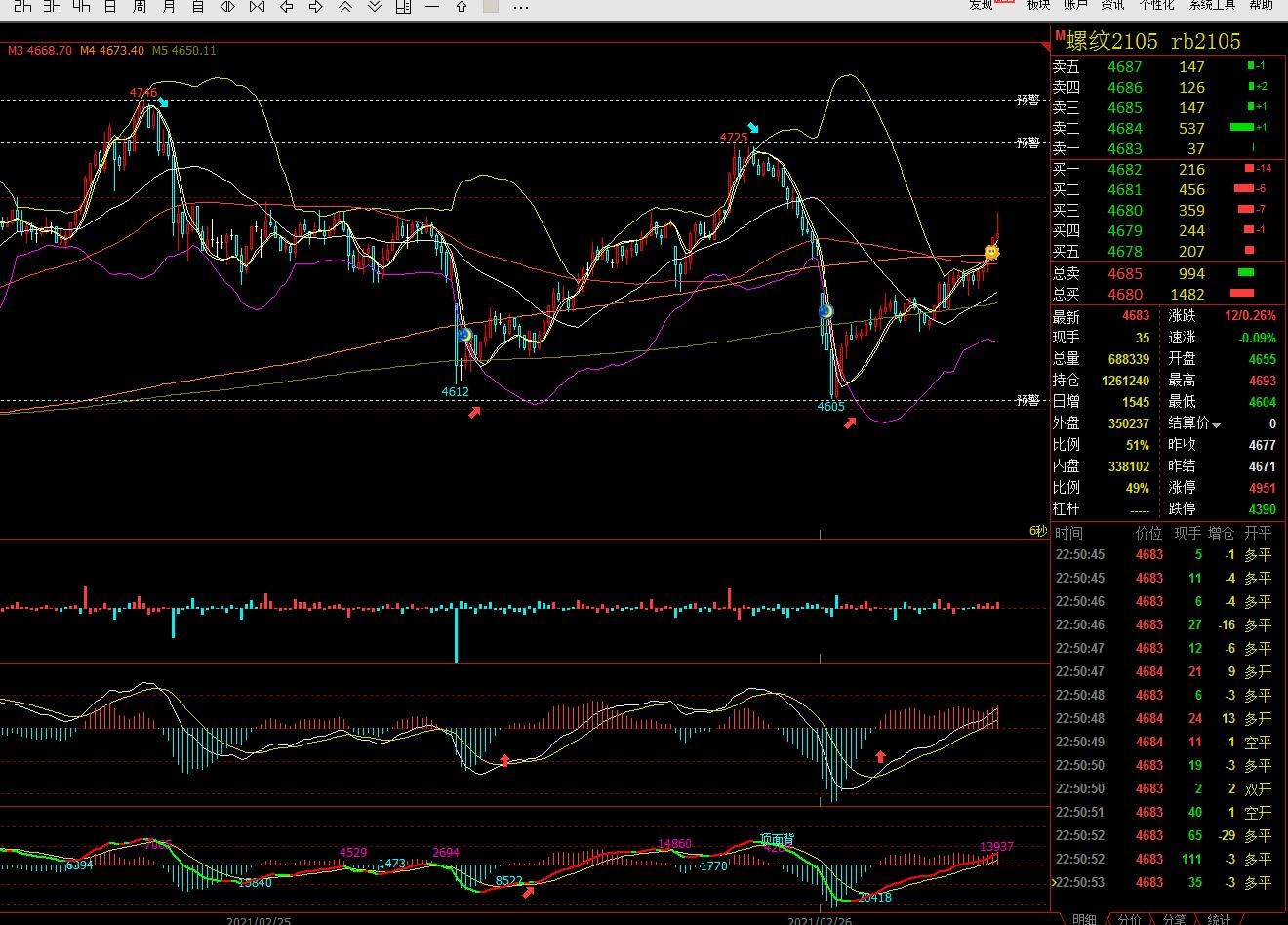Toggle the side panel layout icon

[x=404, y=6]
